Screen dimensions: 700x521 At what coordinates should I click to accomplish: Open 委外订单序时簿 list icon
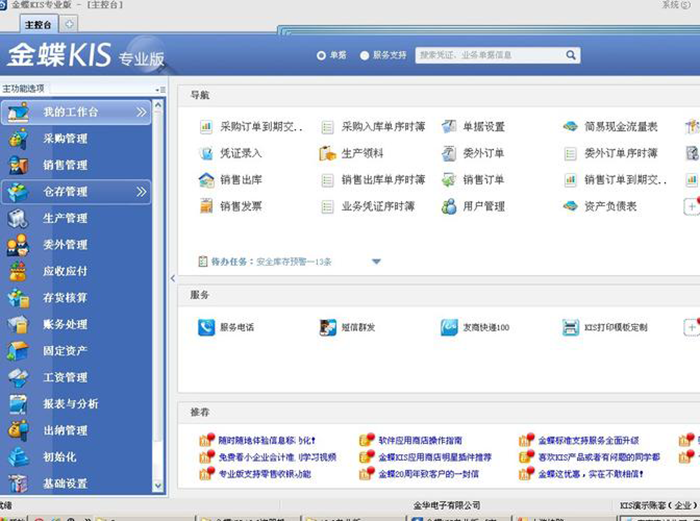[570, 154]
